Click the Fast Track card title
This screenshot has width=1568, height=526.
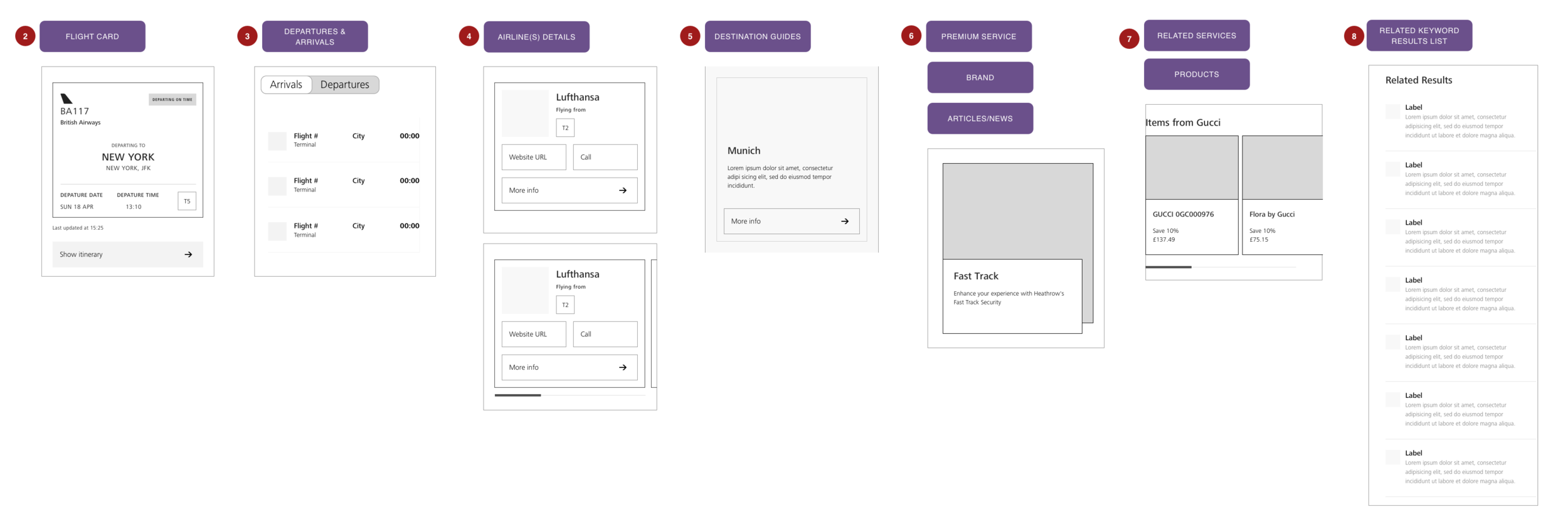976,276
